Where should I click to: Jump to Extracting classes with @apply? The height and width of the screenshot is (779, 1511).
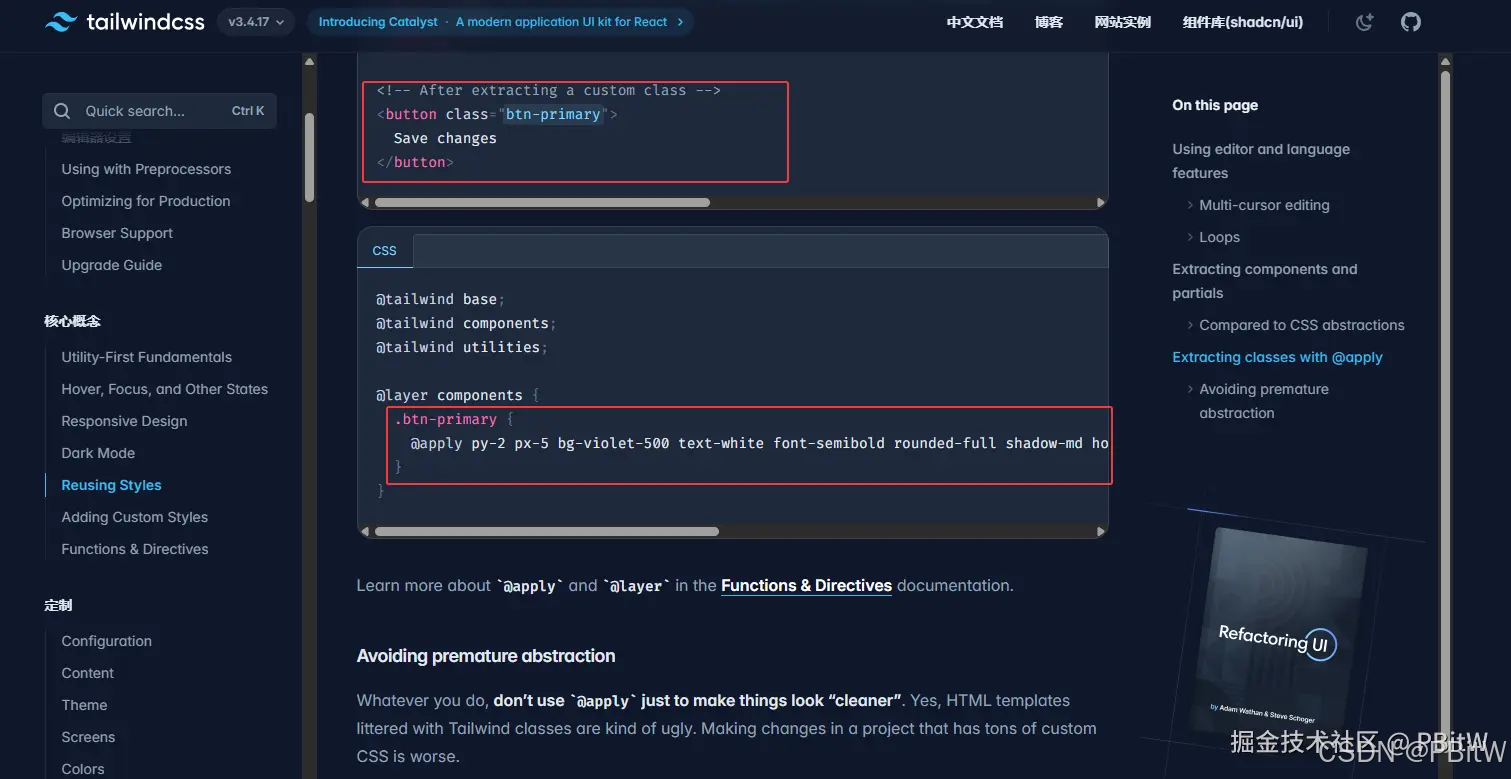click(1277, 357)
